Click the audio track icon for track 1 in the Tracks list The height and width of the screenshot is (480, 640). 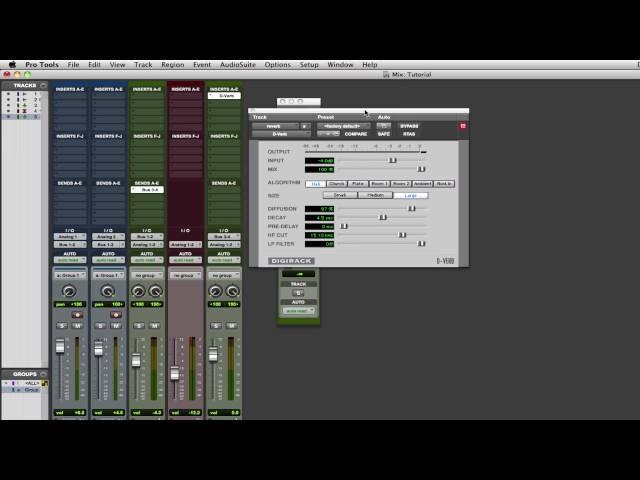24,94
